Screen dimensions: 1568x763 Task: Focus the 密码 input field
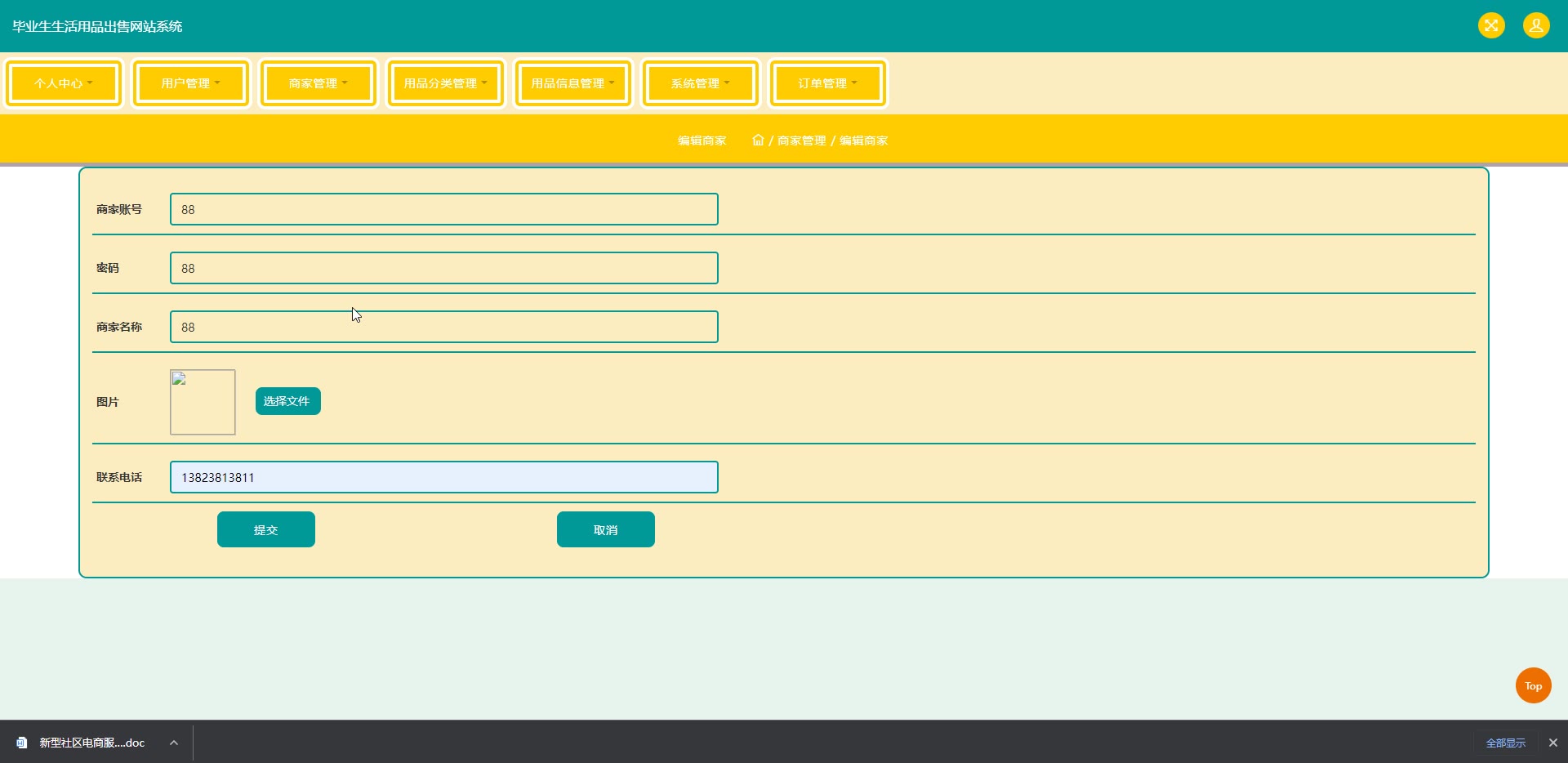444,268
